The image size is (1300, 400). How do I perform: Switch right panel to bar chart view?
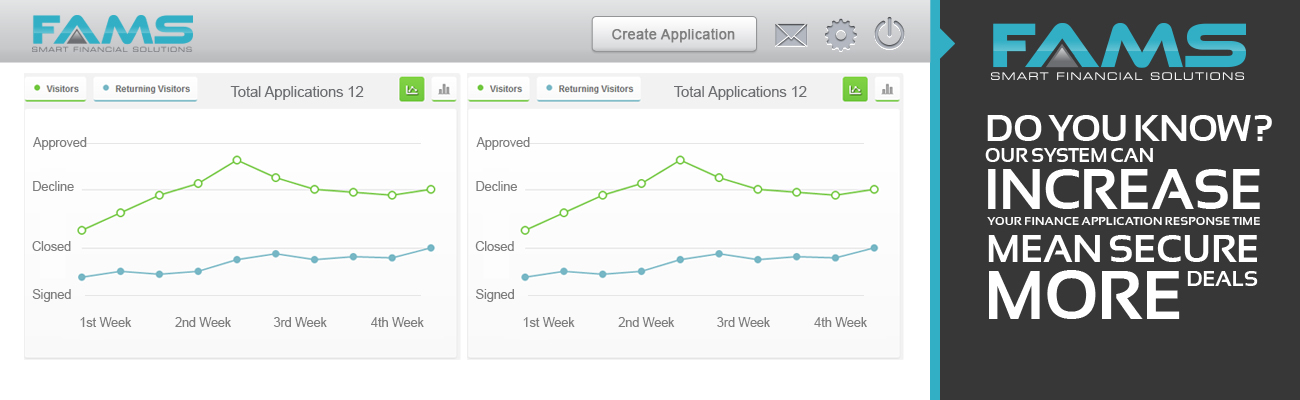pos(886,89)
